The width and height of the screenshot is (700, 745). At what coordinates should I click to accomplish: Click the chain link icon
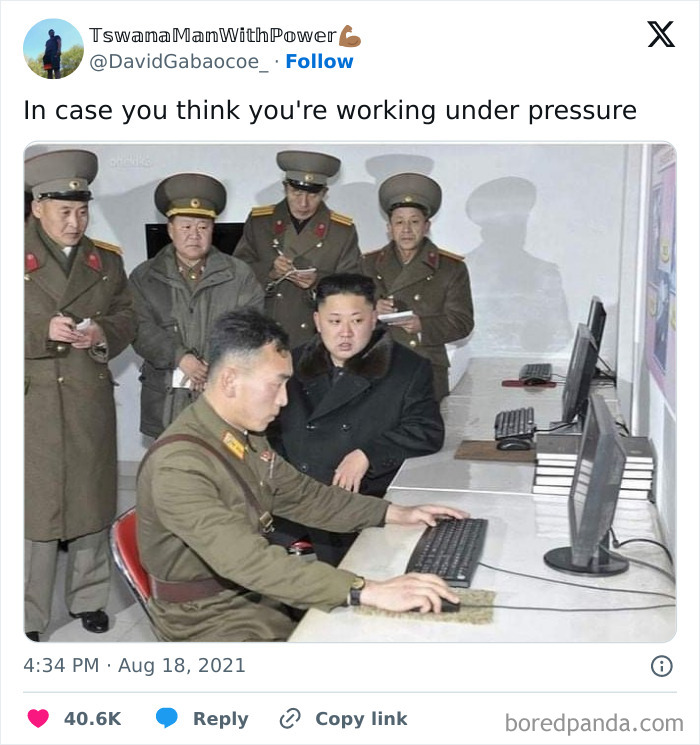[x=290, y=718]
